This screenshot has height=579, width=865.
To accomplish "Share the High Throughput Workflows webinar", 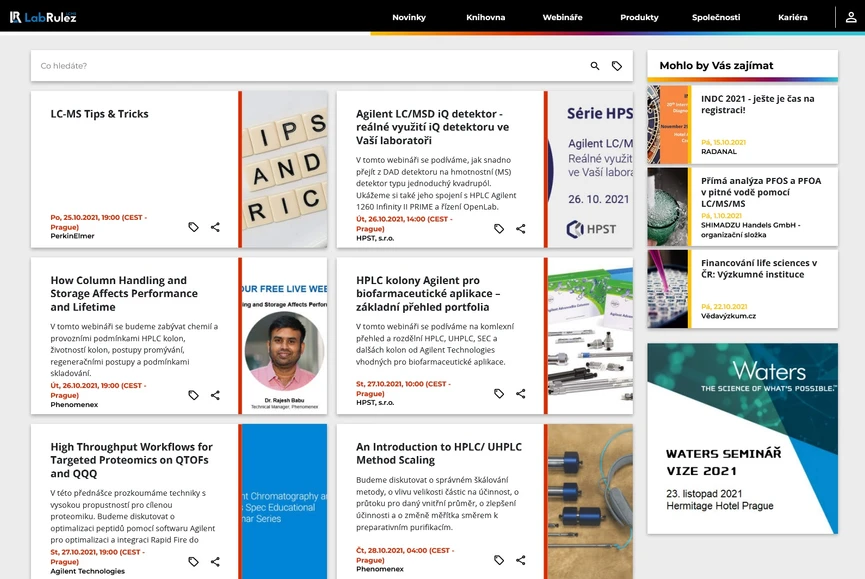I will (x=215, y=562).
